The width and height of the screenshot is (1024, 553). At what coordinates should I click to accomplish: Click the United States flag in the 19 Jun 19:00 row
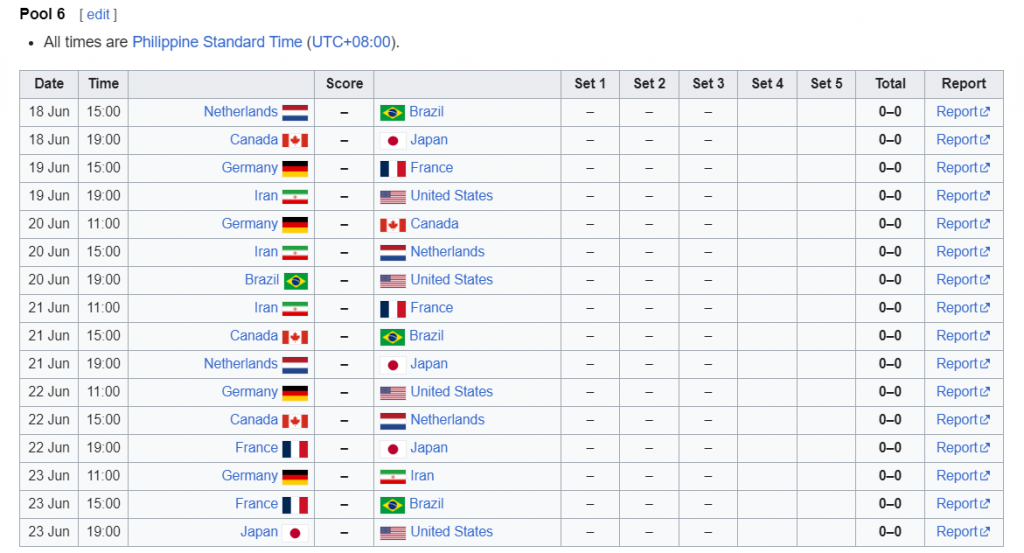392,197
